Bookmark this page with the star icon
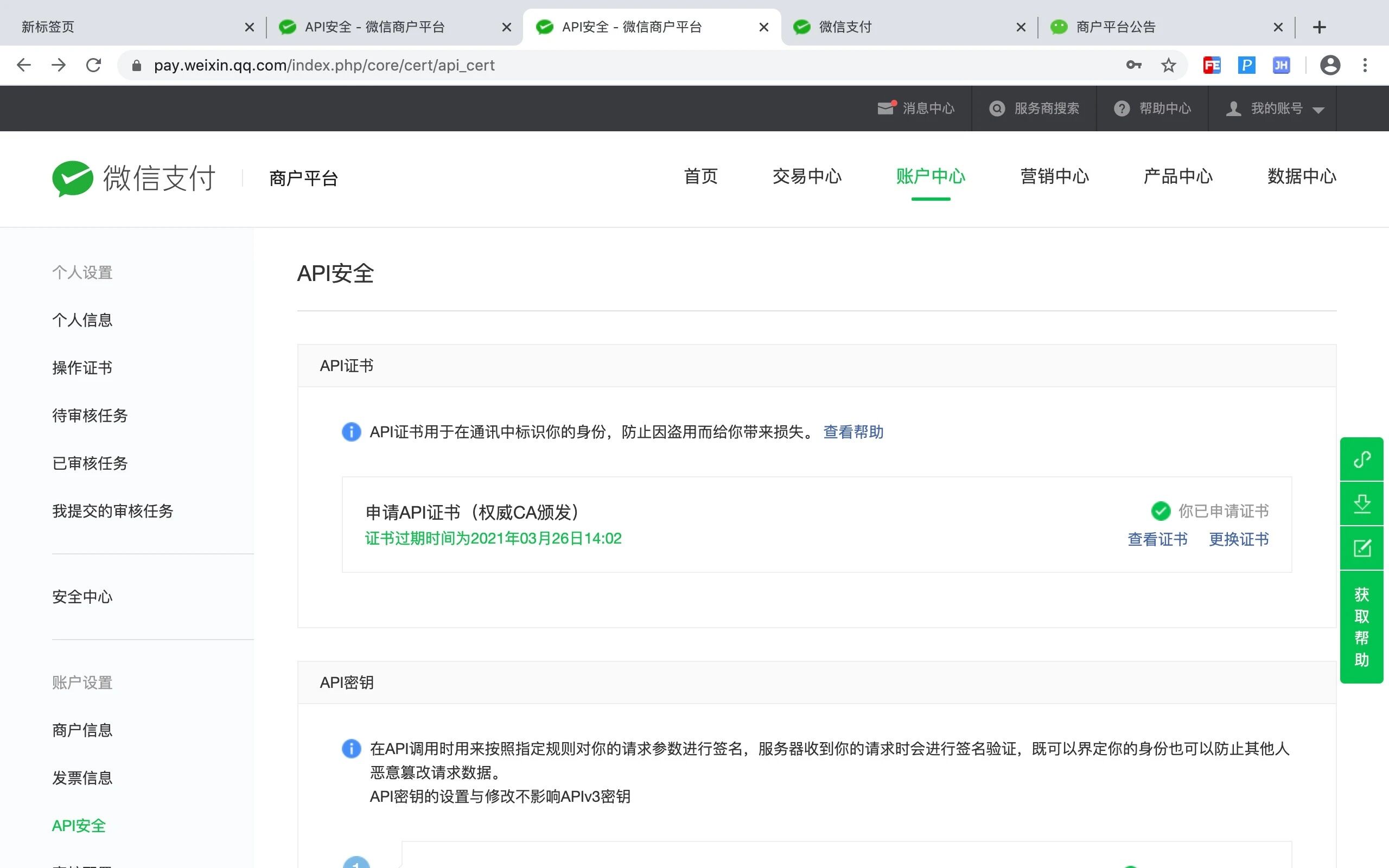Viewport: 1389px width, 868px height. pos(1168,66)
